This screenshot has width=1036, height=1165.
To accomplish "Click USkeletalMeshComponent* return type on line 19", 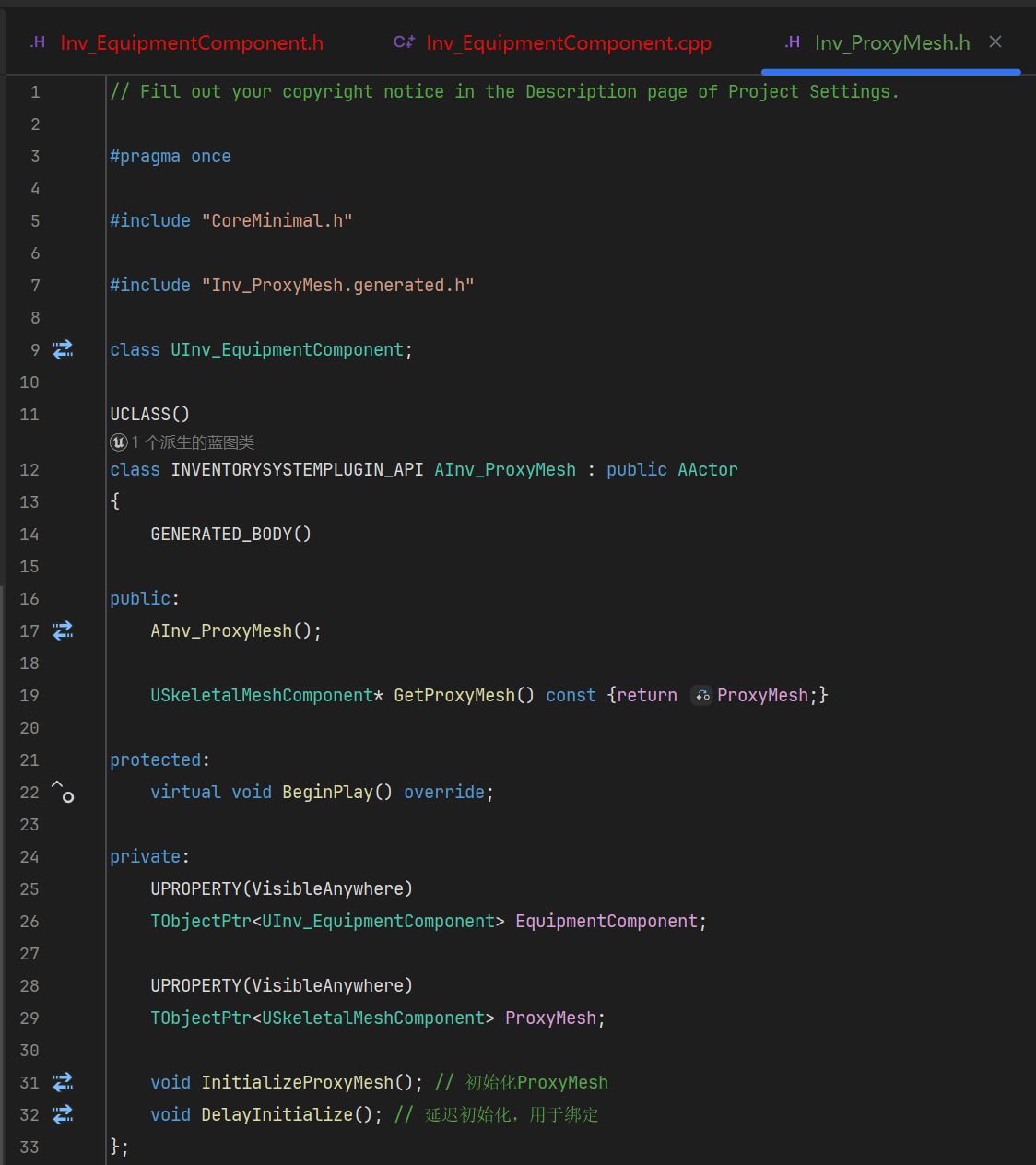I will point(266,696).
